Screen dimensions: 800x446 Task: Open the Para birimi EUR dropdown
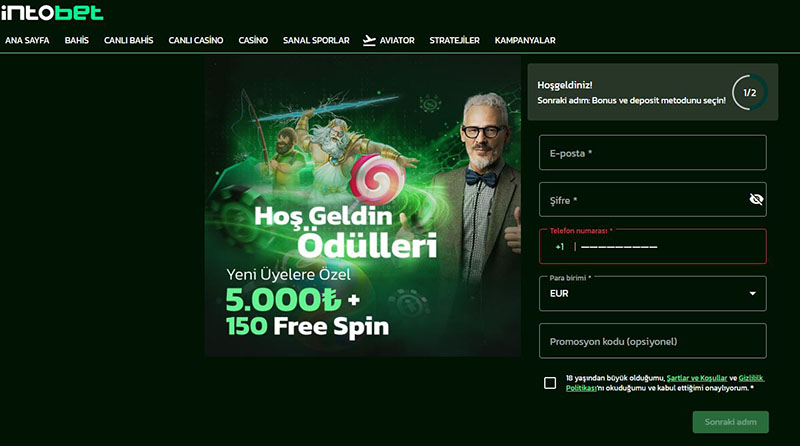click(x=653, y=293)
